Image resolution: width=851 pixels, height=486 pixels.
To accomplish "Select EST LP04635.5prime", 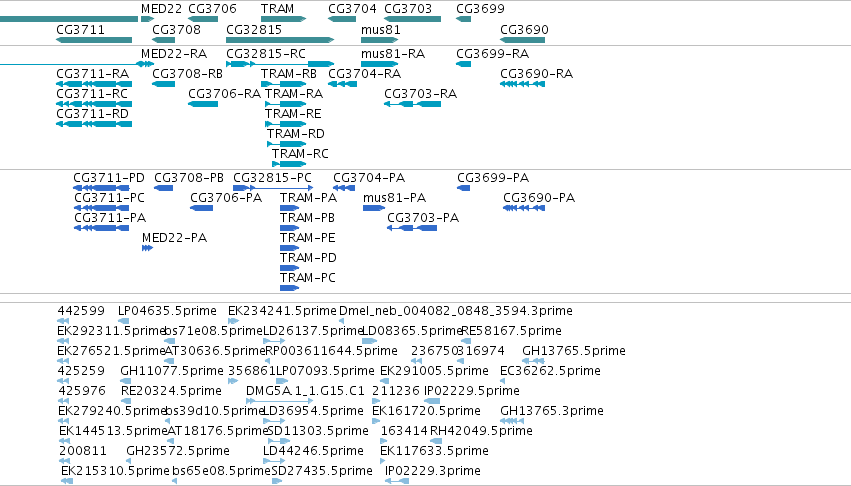I will 167,311.
